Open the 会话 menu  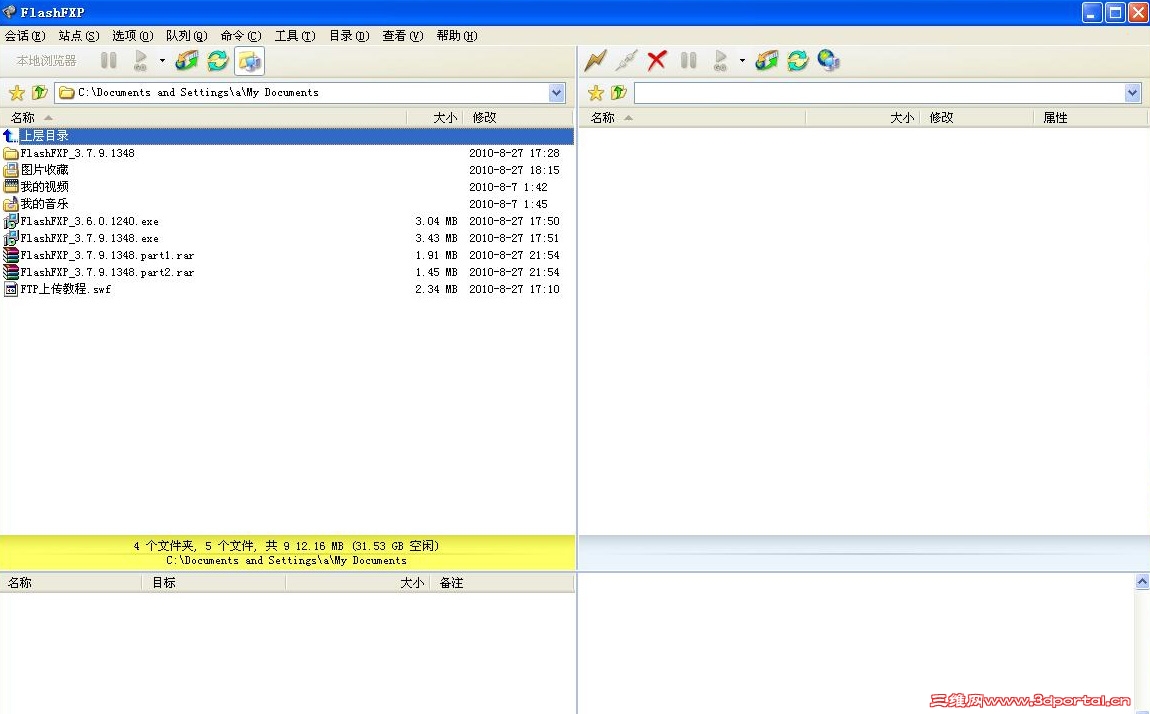pyautogui.click(x=25, y=36)
